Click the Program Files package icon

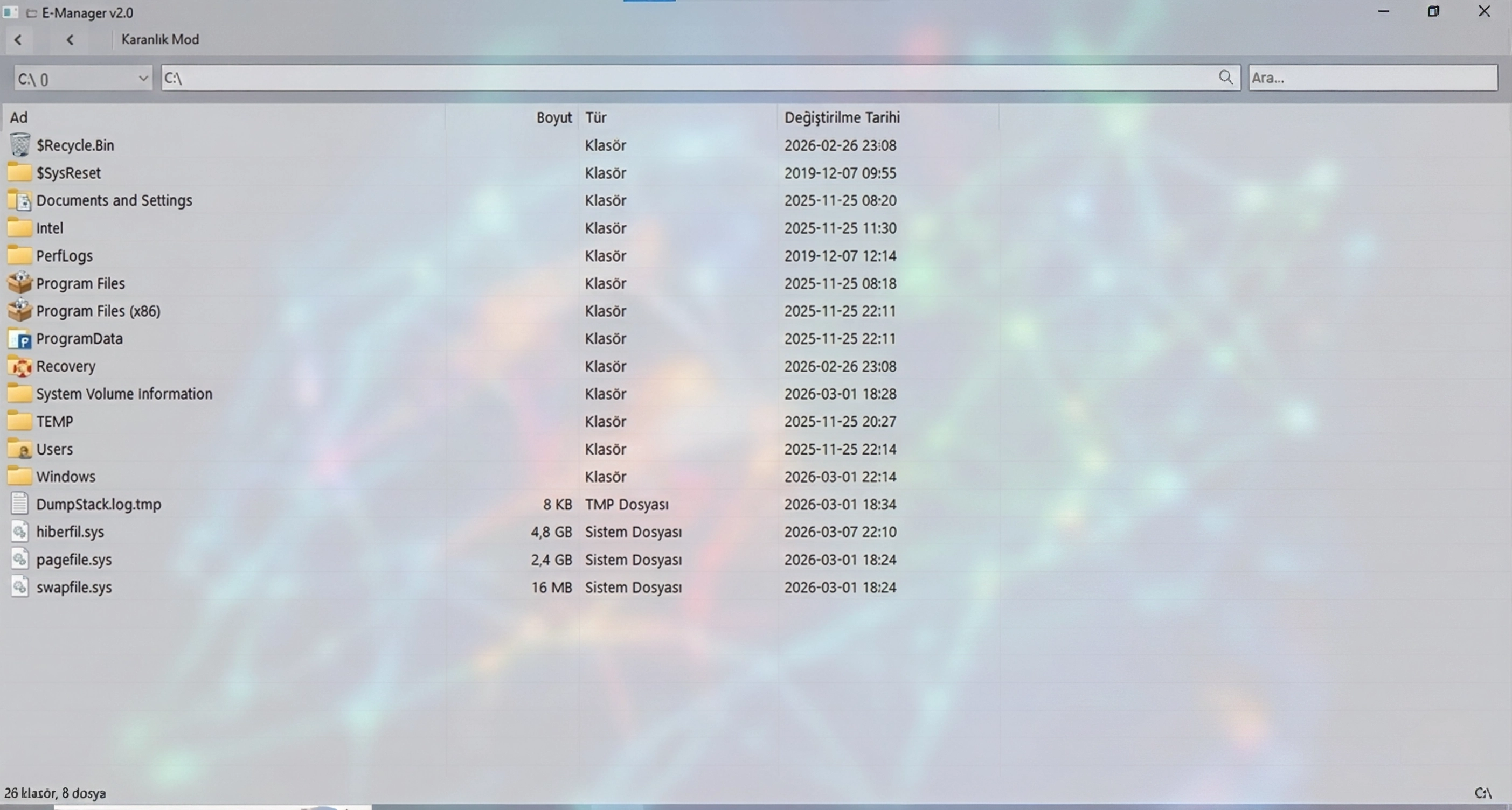(x=19, y=283)
